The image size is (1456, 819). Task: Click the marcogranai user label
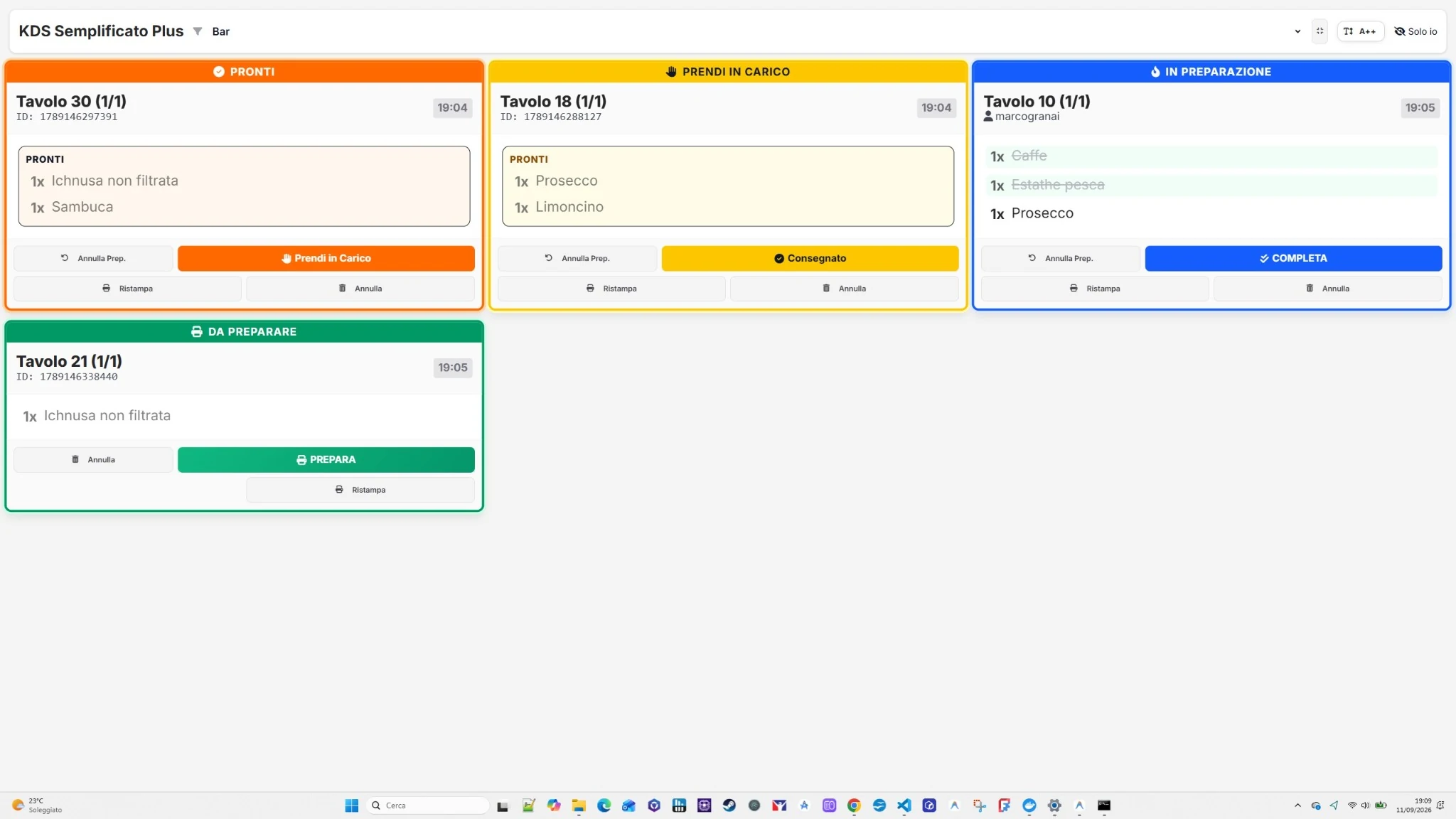pos(1022,117)
